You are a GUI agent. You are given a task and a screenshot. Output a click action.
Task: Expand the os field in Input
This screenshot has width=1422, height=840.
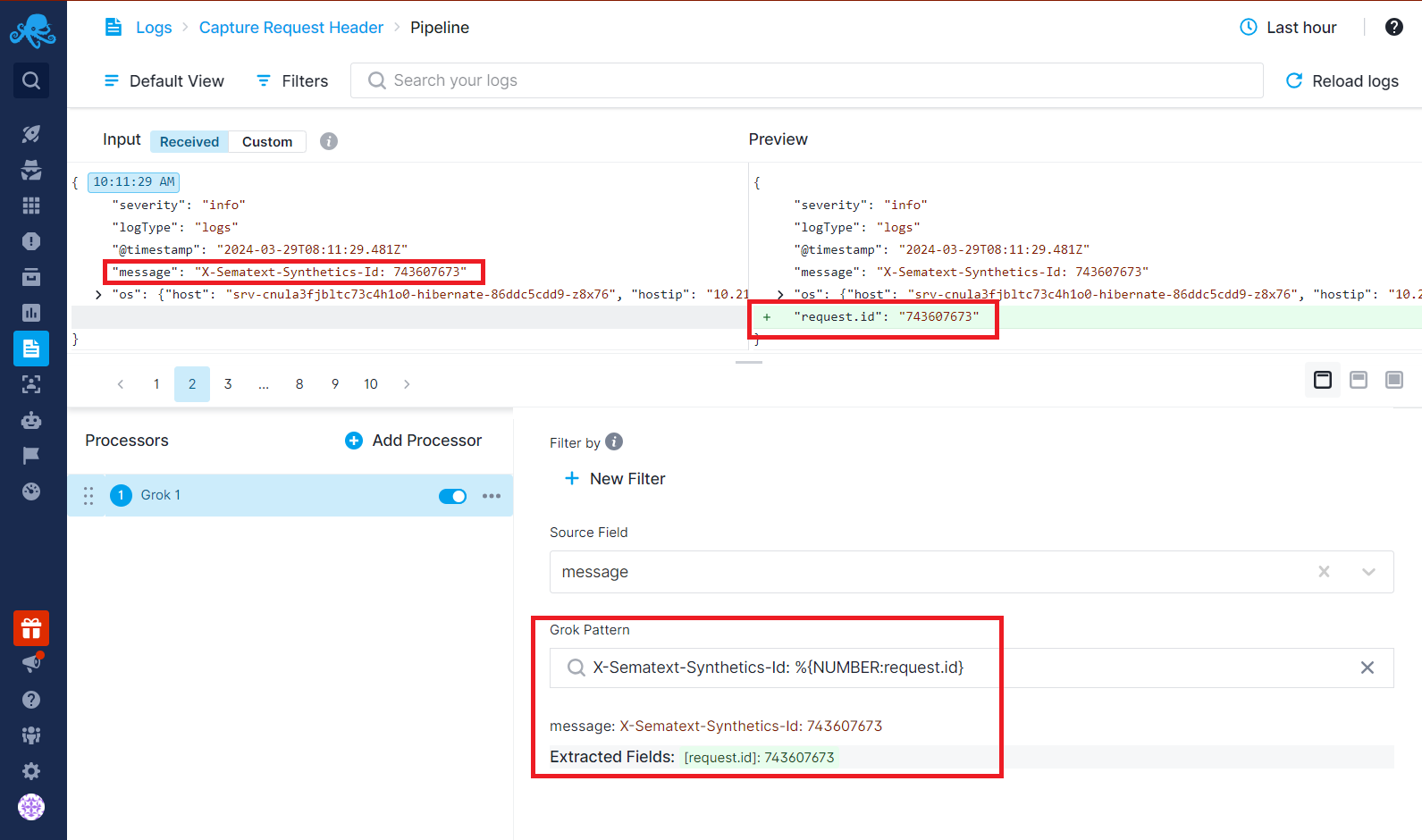coord(98,294)
